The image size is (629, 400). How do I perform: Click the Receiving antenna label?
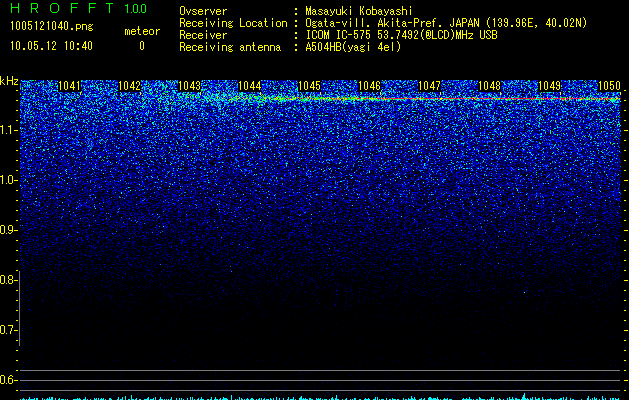230,47
